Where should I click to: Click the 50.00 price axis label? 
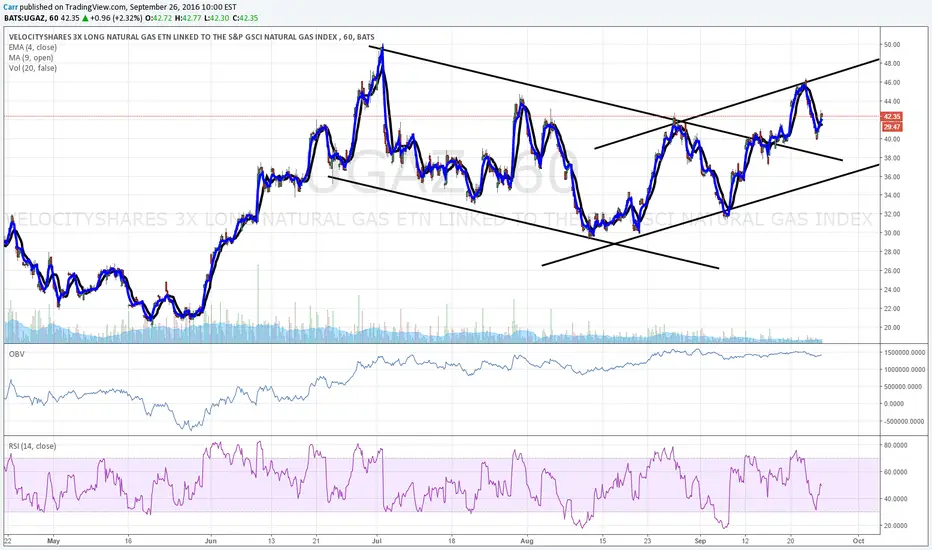[x=892, y=45]
